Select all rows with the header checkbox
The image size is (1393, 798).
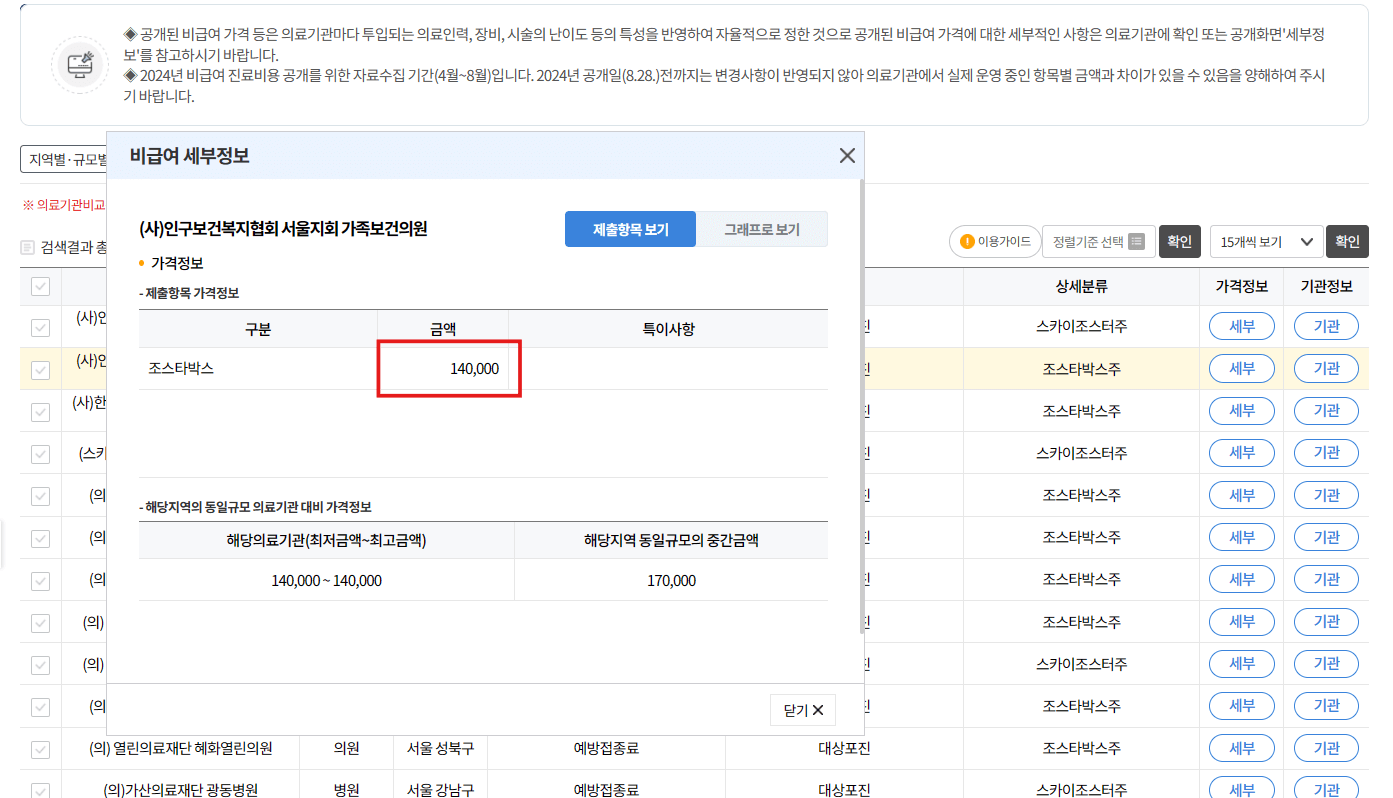click(41, 284)
